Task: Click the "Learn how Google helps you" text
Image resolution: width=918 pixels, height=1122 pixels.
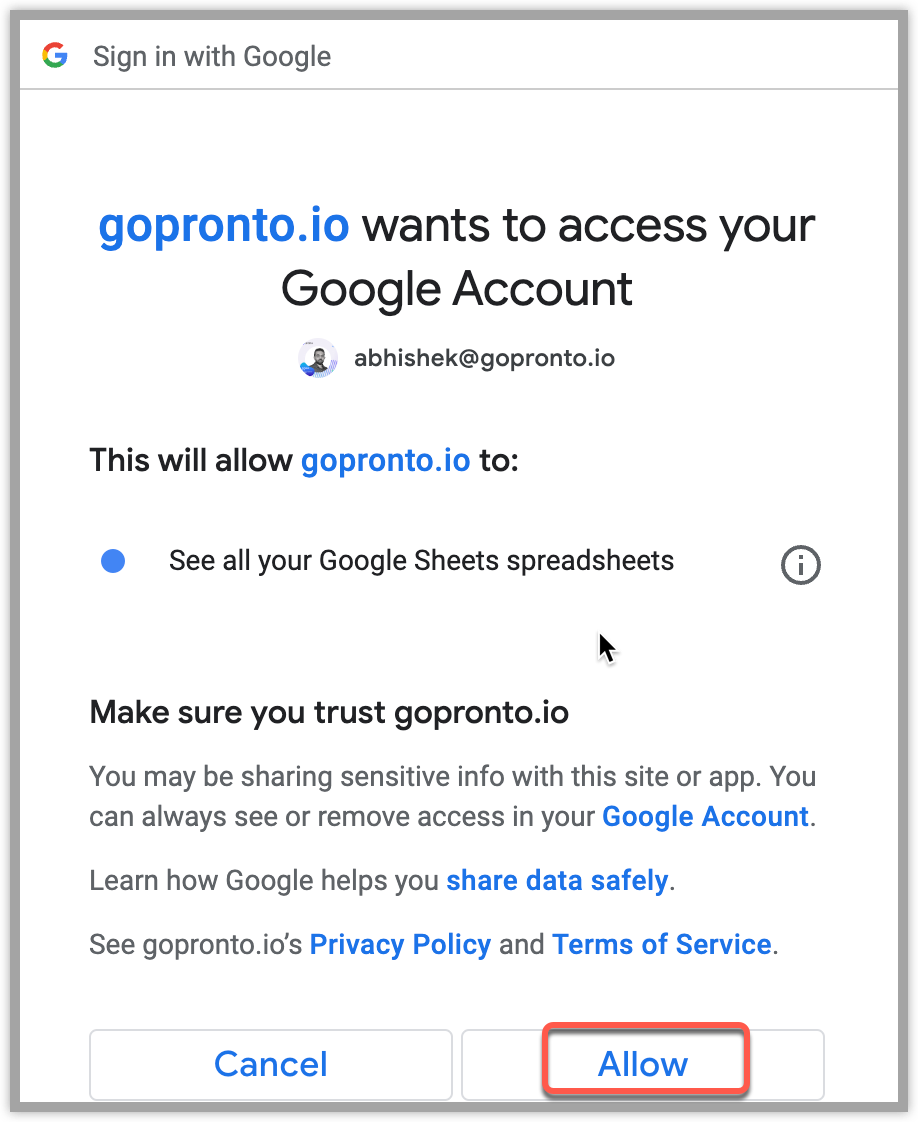Action: (x=263, y=880)
